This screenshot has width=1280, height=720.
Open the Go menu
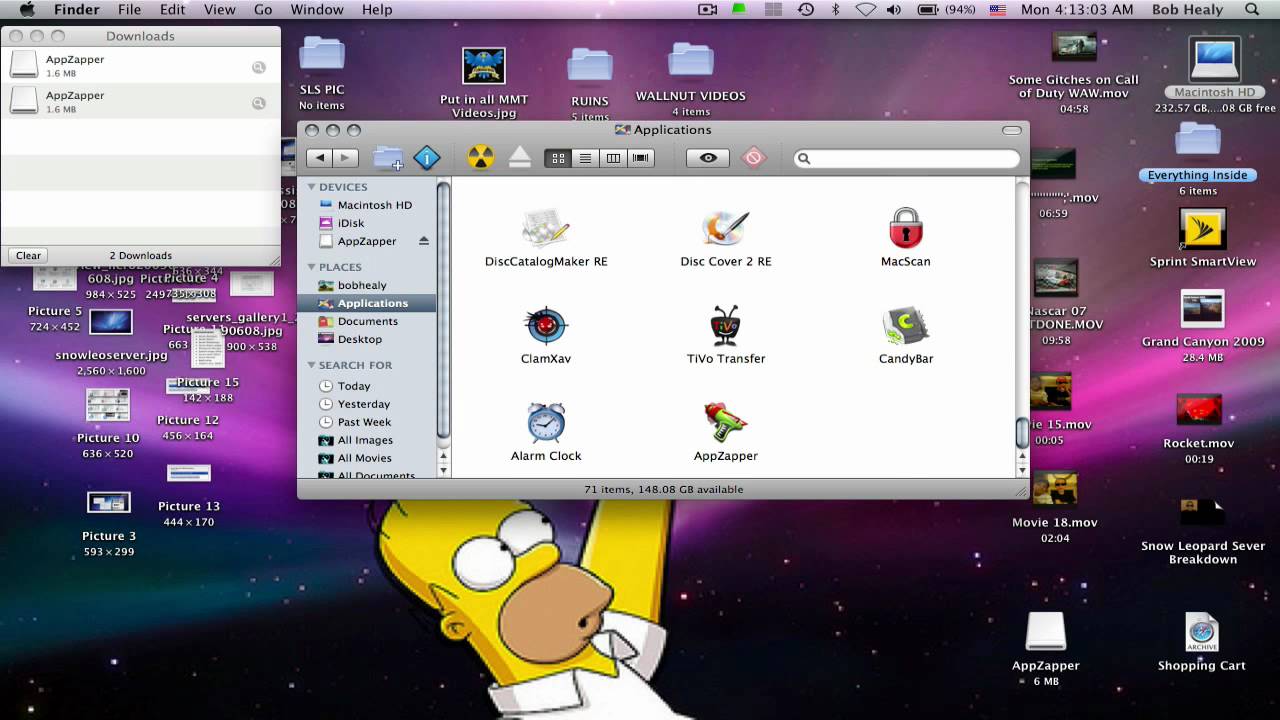click(x=263, y=9)
